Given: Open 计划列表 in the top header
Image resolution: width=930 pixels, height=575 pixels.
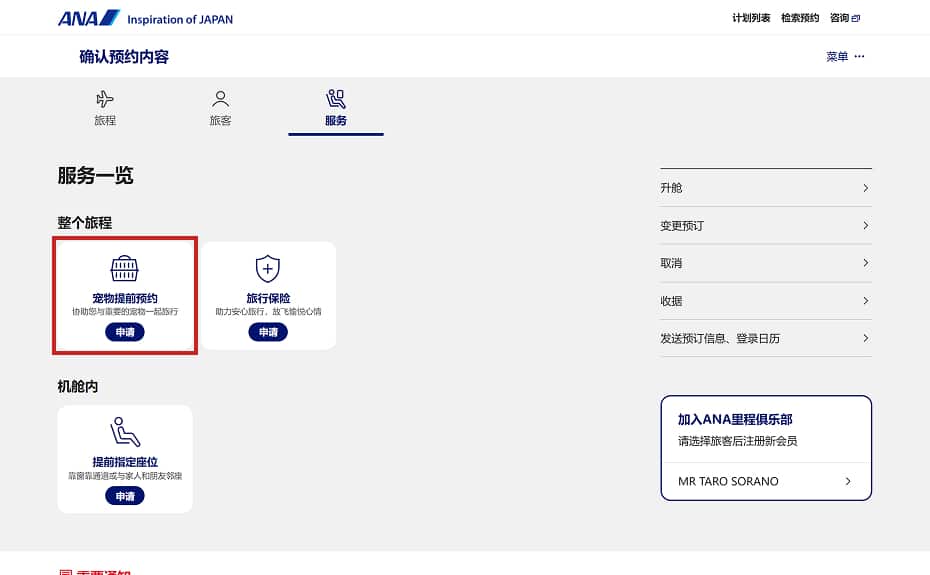Looking at the screenshot, I should tap(751, 18).
